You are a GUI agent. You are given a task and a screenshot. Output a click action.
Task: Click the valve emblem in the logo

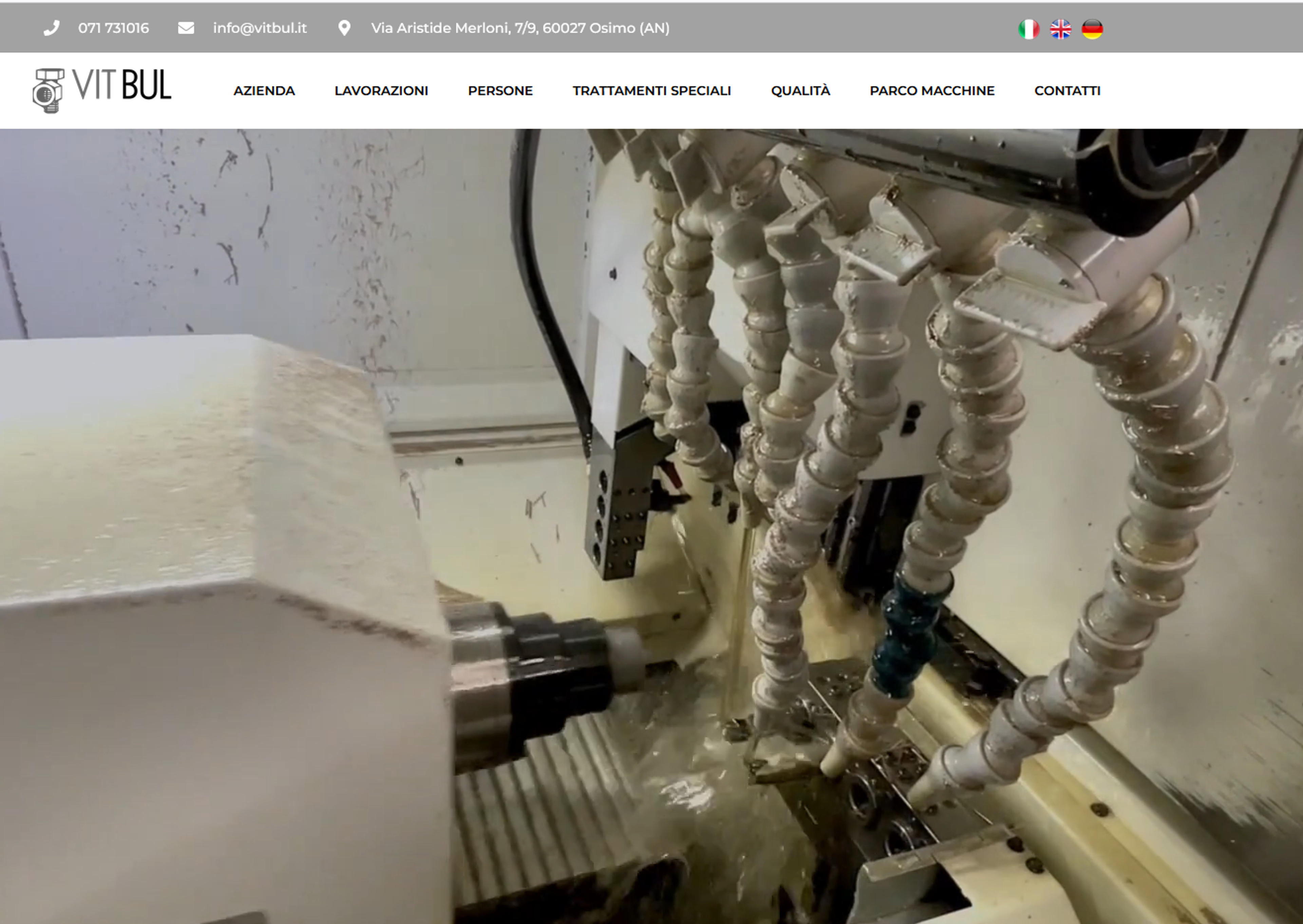(x=49, y=91)
